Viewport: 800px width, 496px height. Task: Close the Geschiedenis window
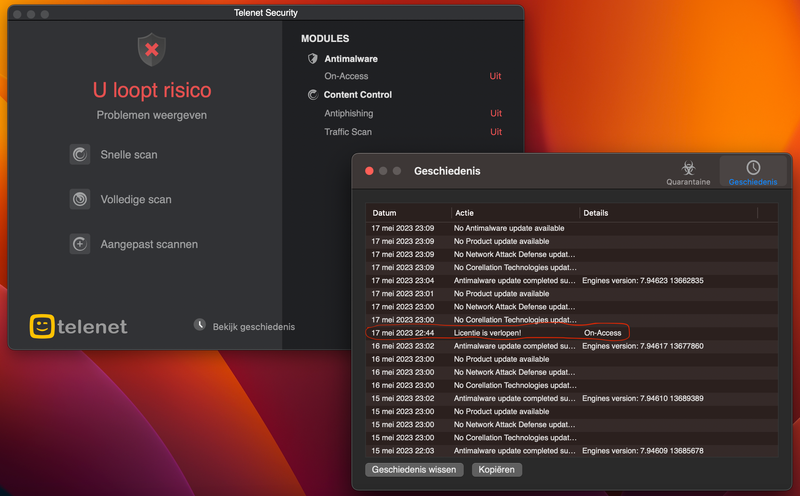tap(369, 171)
